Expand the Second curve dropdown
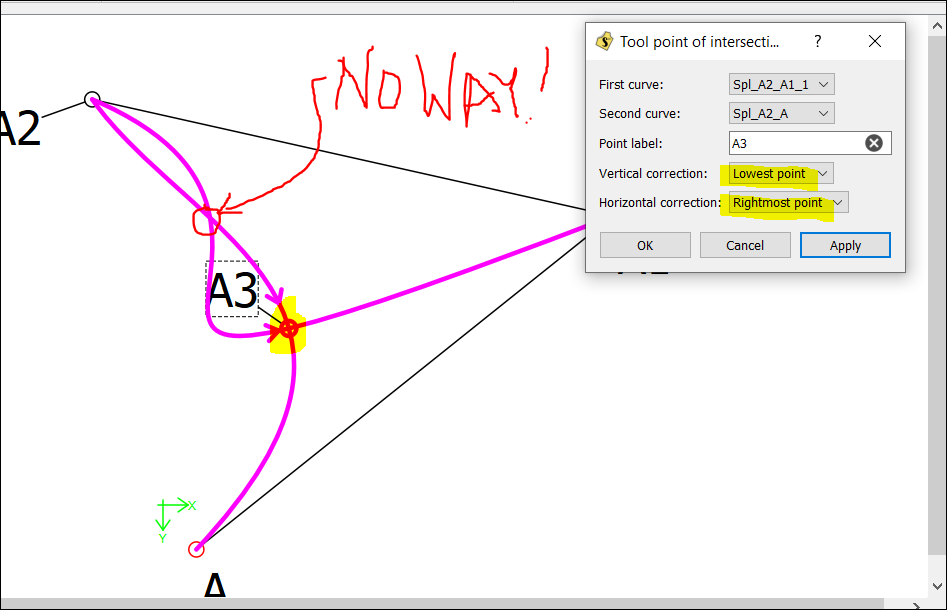The image size is (947, 610). (781, 114)
